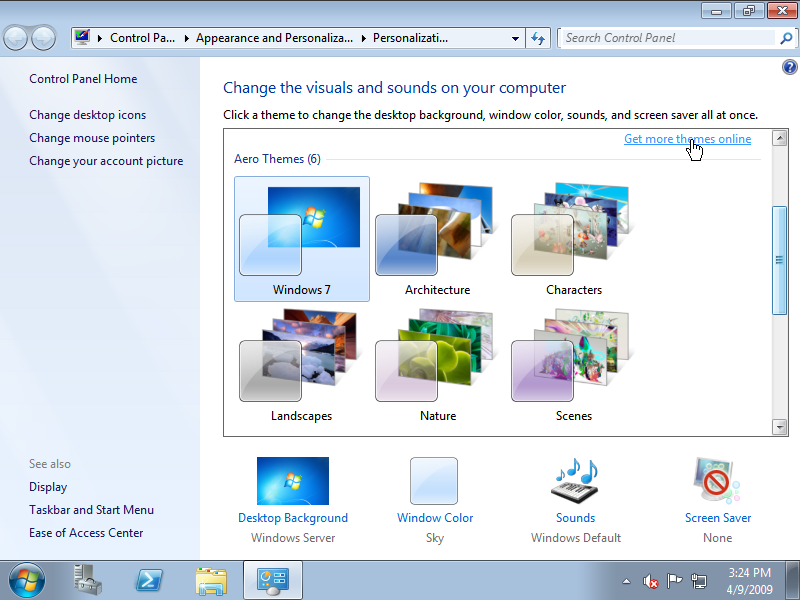
Task: Click the Control Panel address bar icon
Action: pos(82,37)
